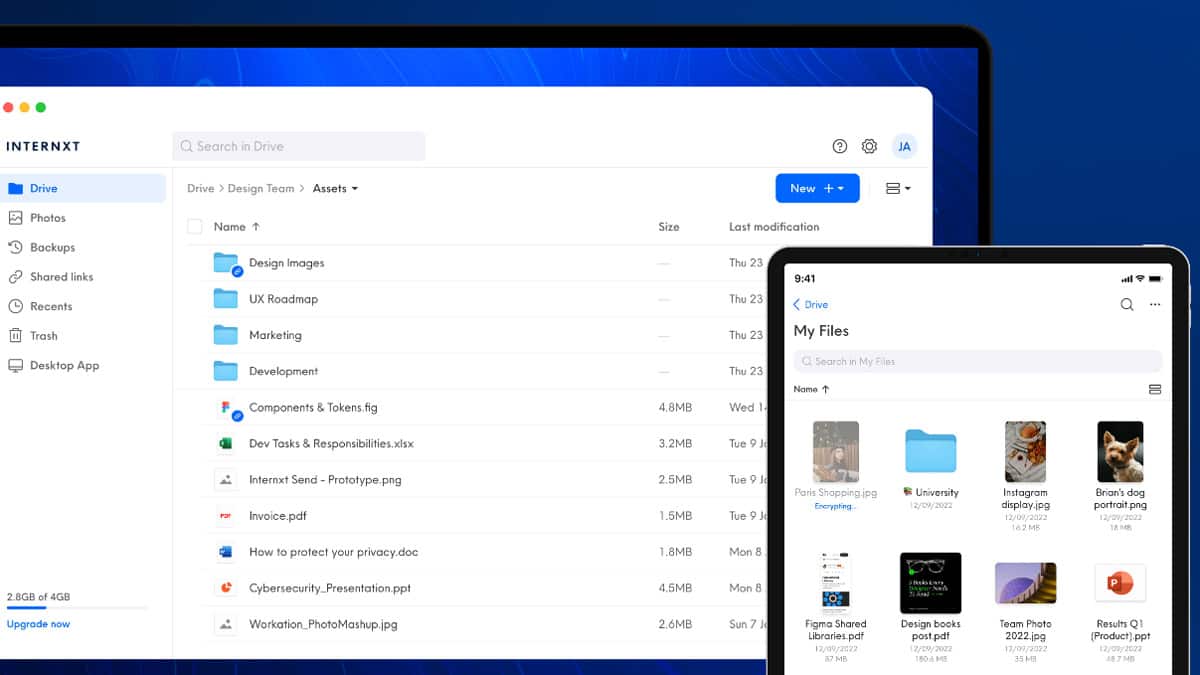
Task: Open the three-dot menu on the mobile app
Action: point(1155,304)
